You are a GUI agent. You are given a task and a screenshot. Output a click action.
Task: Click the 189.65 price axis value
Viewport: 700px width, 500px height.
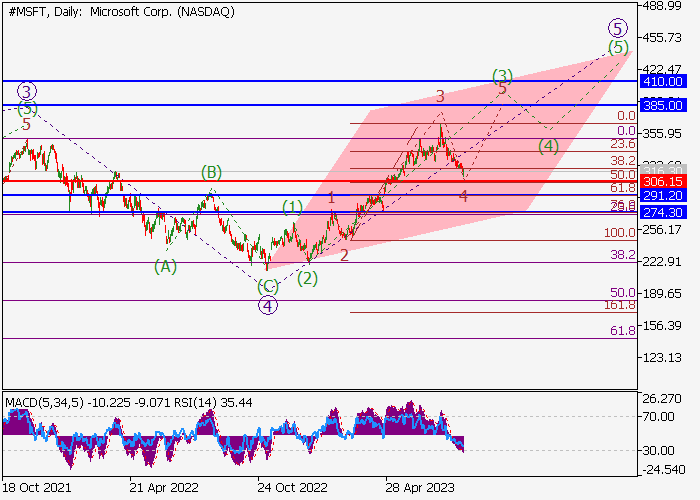coord(662,294)
